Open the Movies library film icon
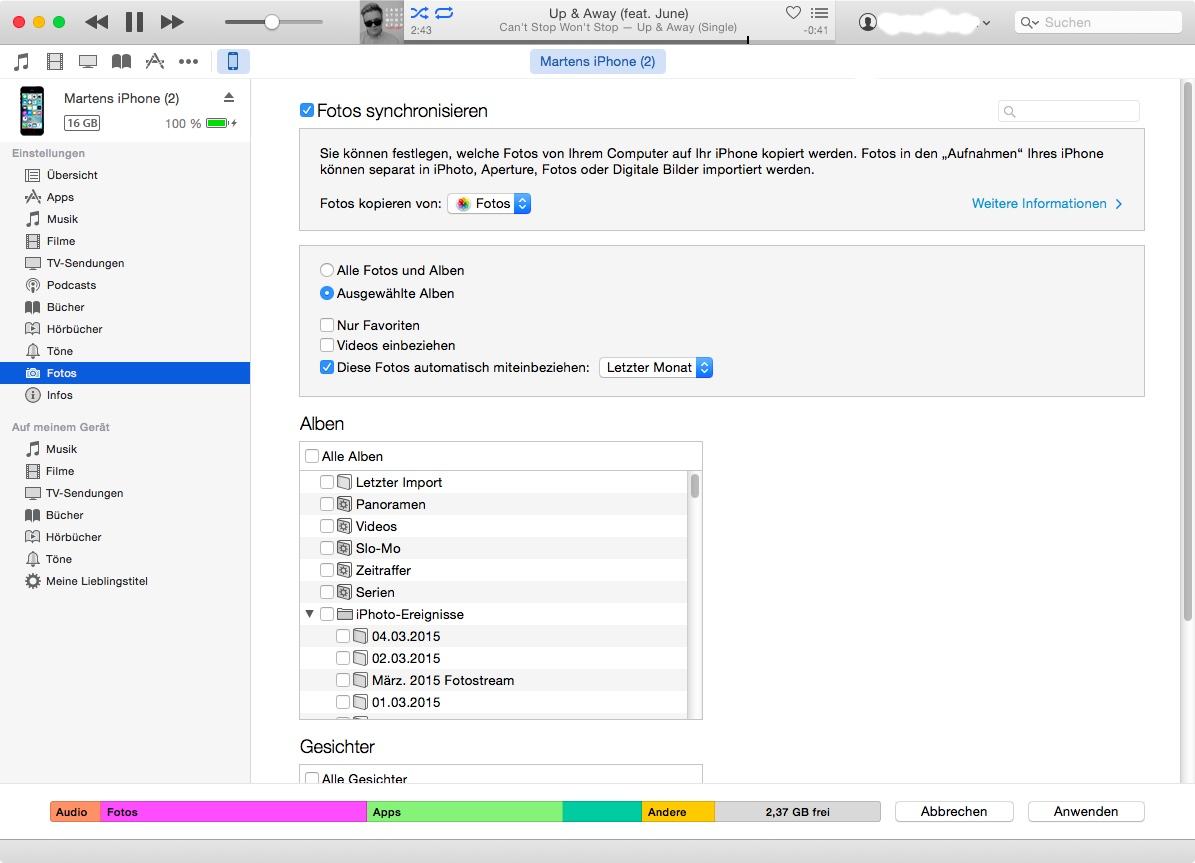 (x=55, y=61)
